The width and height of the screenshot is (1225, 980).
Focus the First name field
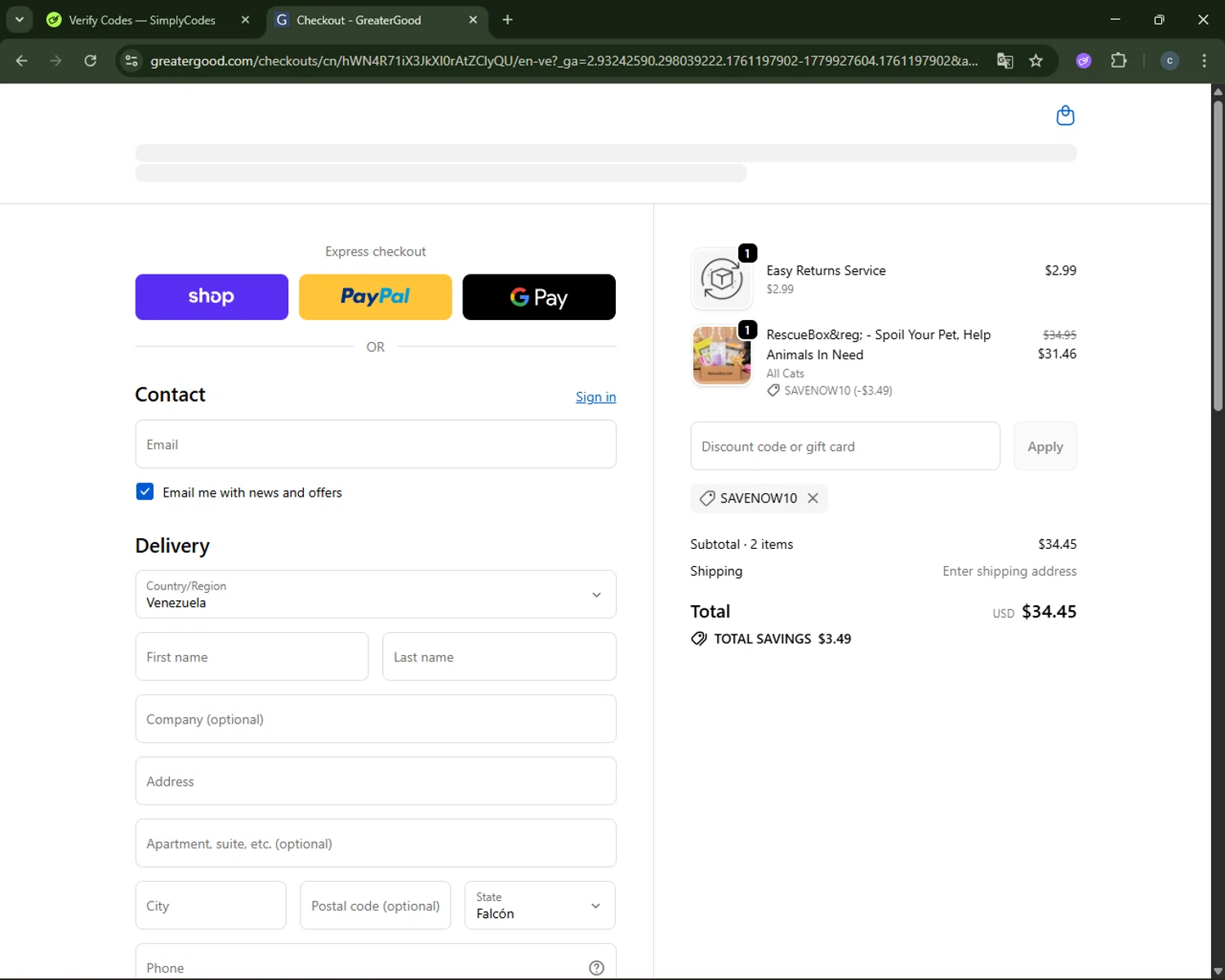pos(252,657)
